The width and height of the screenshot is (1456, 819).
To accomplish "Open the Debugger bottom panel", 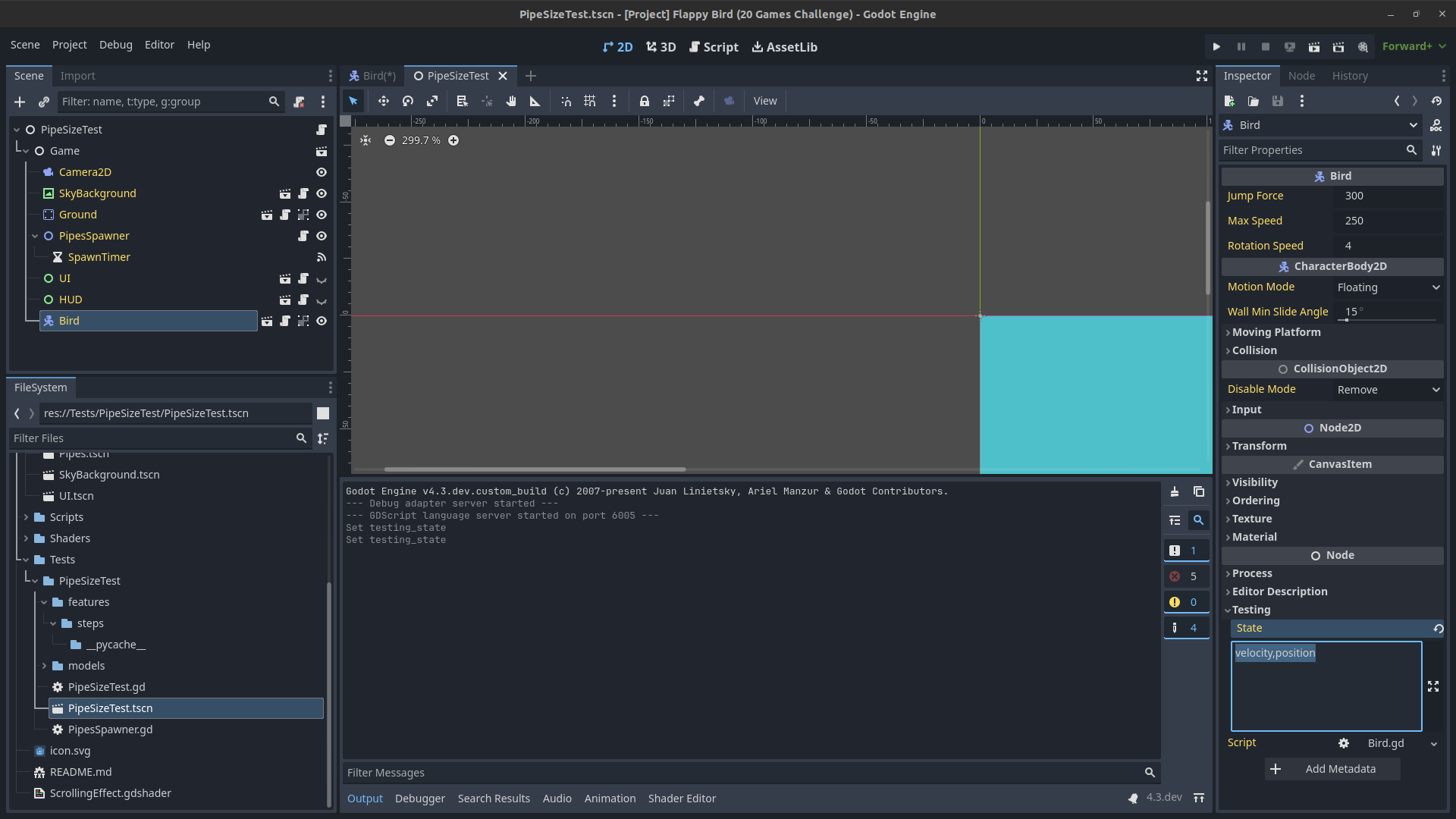I will 420,799.
